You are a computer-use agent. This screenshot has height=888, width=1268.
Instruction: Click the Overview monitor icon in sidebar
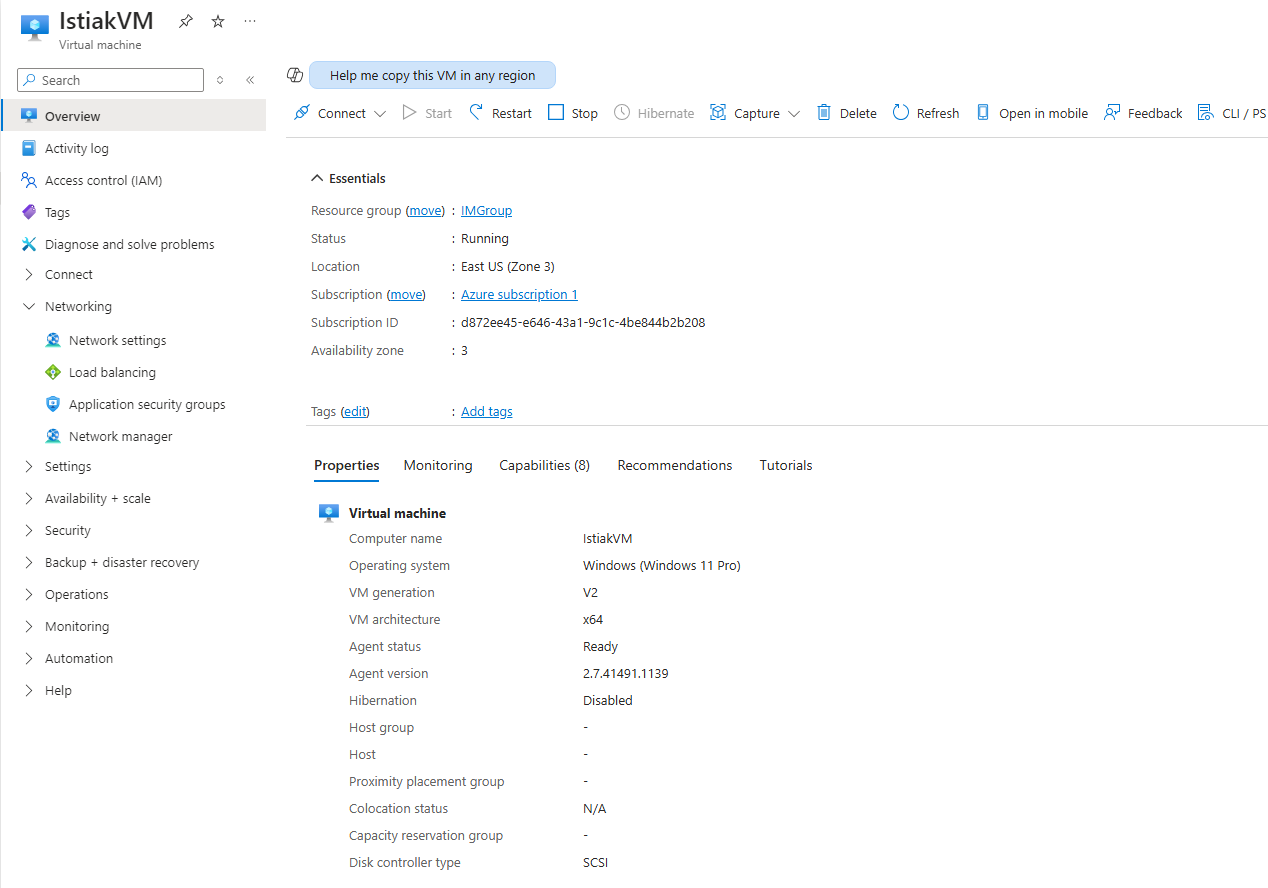(29, 116)
